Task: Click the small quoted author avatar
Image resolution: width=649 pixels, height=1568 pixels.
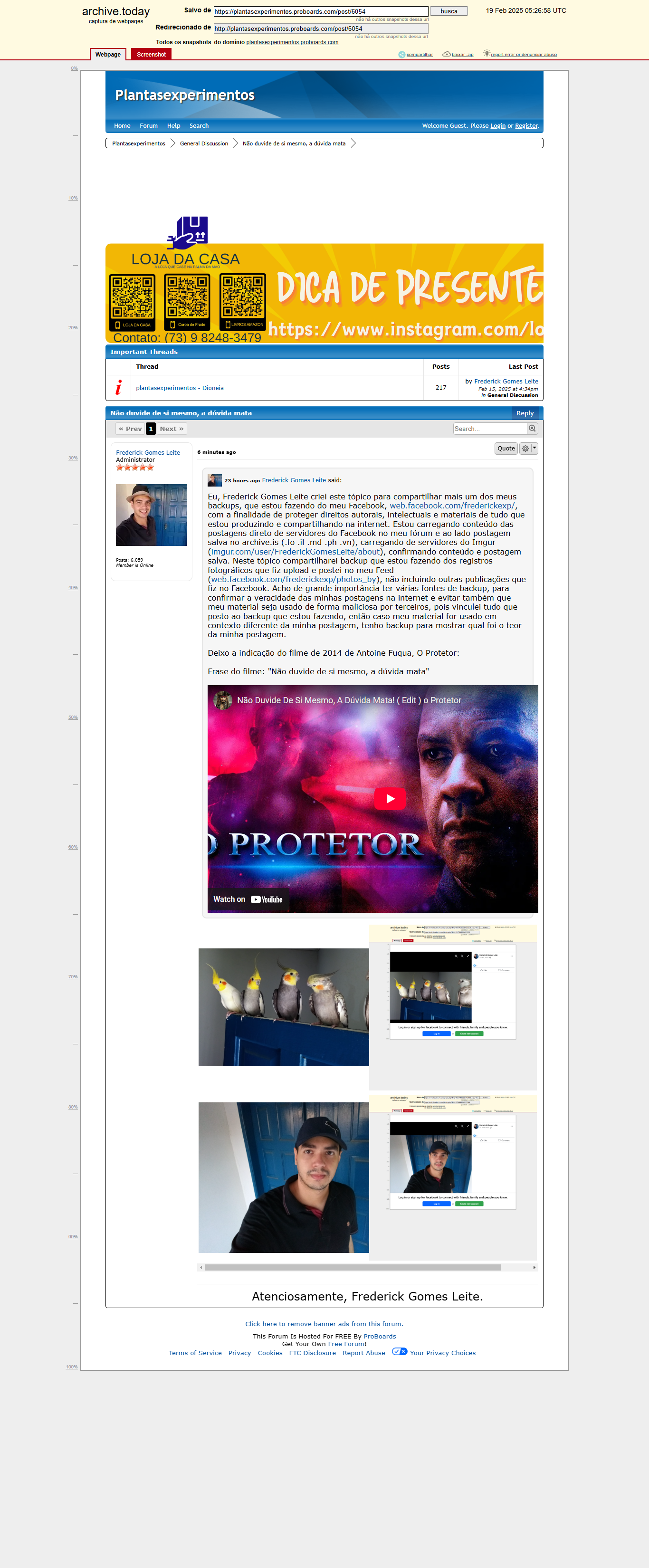Action: 214,480
